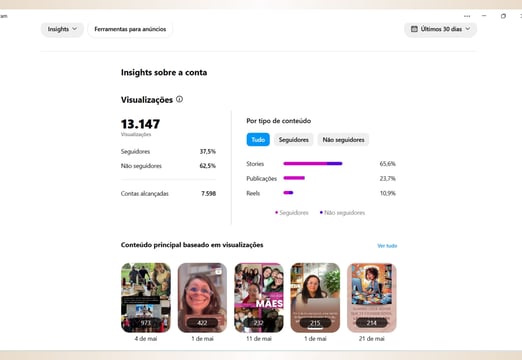Open the three-dots menu in the title bar

467,16
